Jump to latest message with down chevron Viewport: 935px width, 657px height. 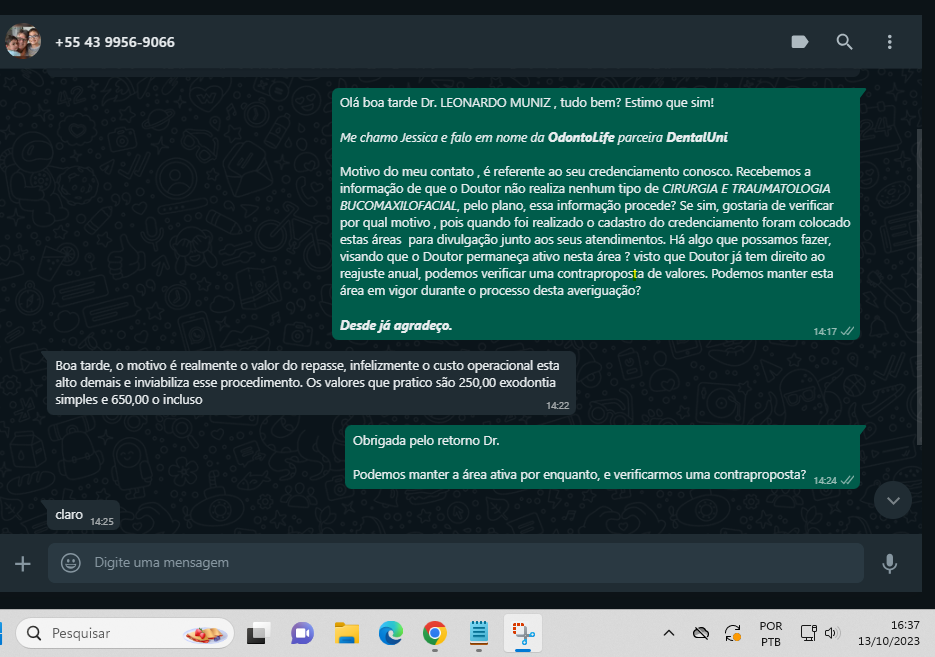(893, 500)
